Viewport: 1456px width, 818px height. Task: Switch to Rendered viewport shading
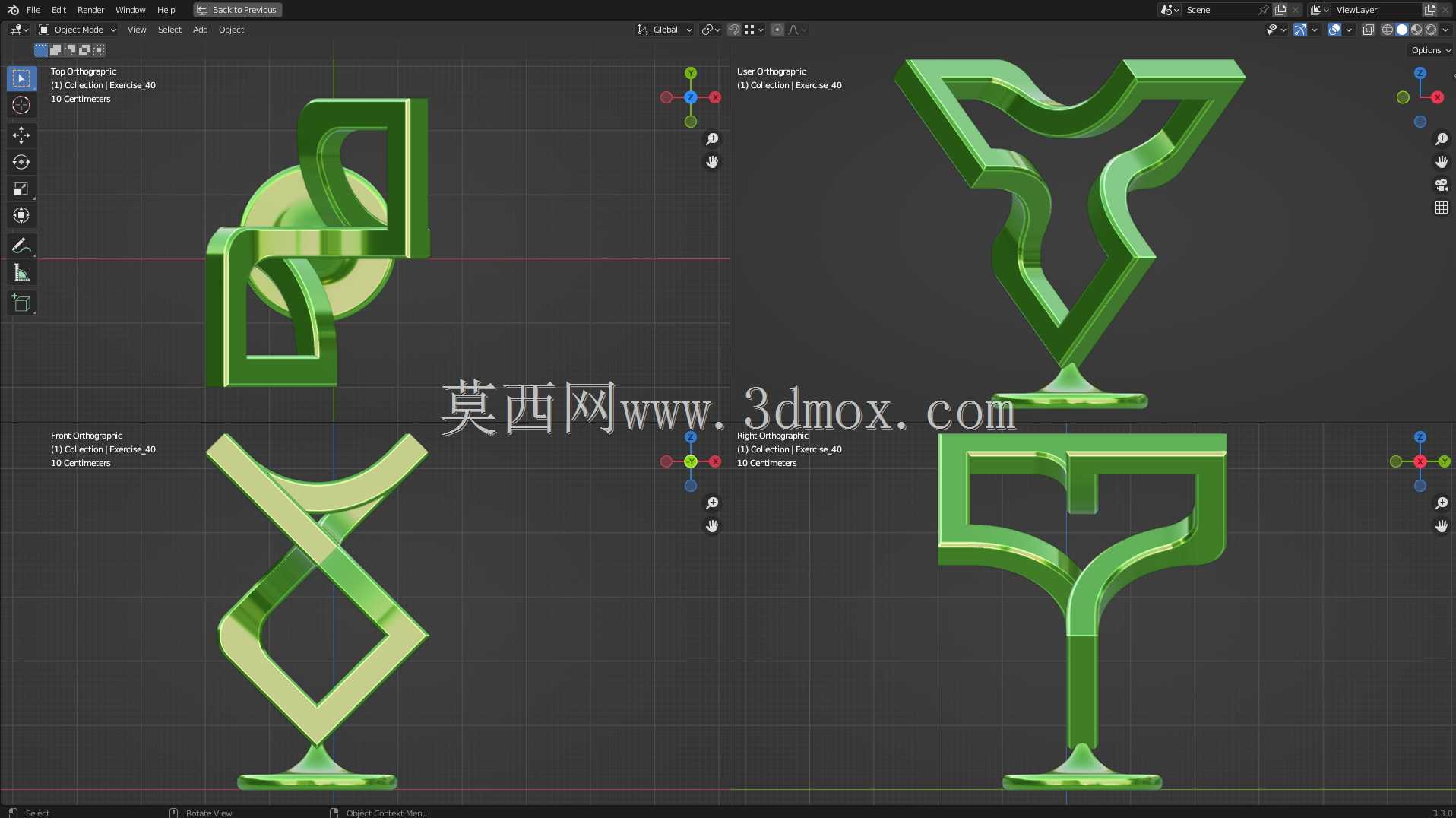pos(1431,30)
